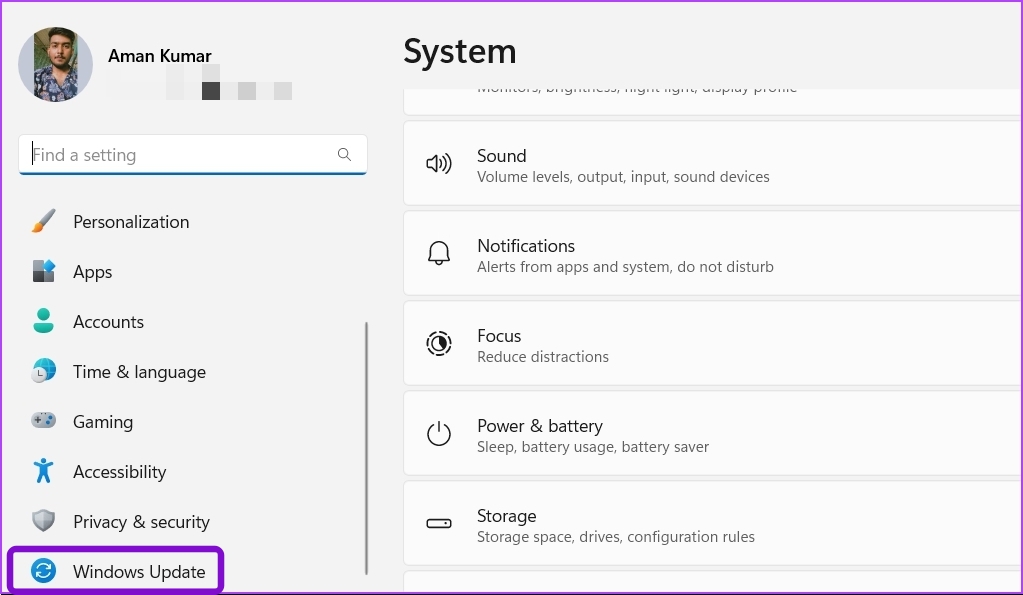Click the 'Reduce distractions' description
Viewport: 1023px width, 595px height.
point(543,357)
